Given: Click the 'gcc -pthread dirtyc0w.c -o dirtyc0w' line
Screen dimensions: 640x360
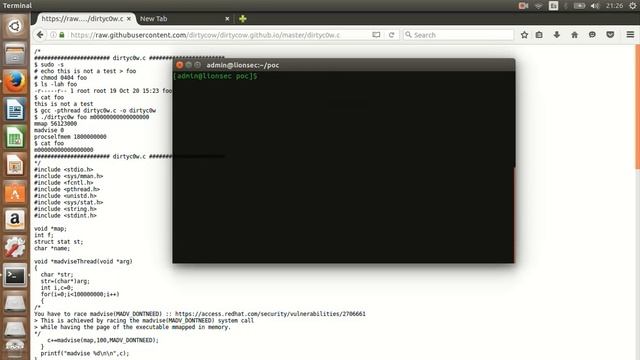Looking at the screenshot, I should (x=95, y=110).
